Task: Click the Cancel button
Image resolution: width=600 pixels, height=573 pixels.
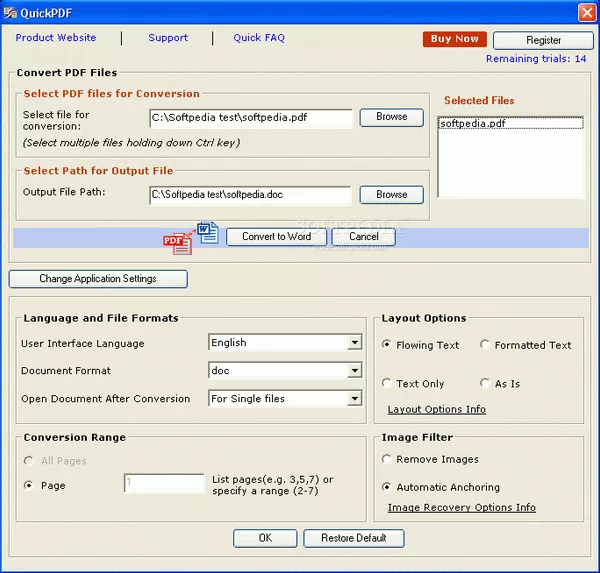Action: coord(364,237)
